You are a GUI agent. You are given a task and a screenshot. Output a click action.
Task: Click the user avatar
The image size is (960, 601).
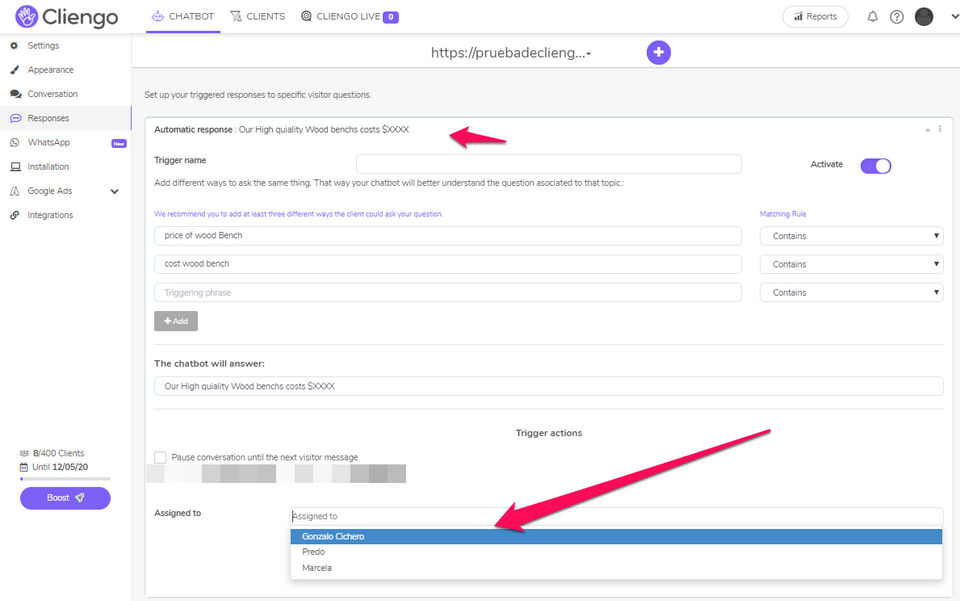923,17
